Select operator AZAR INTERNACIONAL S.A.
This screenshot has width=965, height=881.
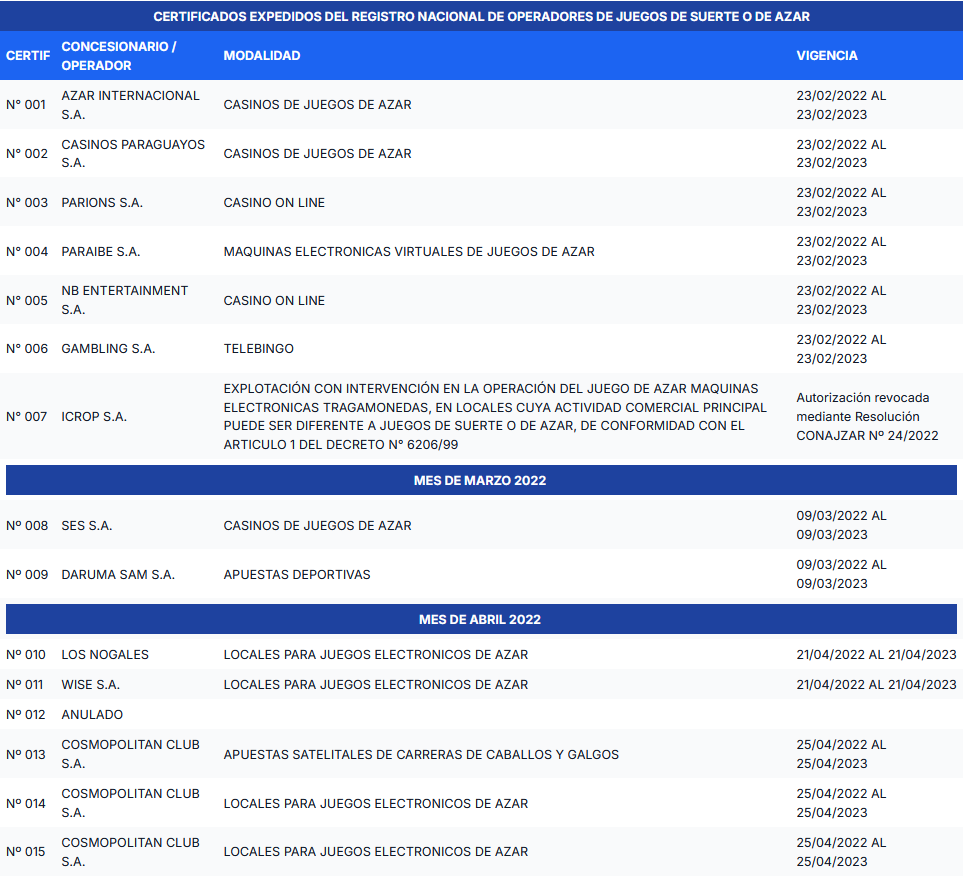coord(130,105)
